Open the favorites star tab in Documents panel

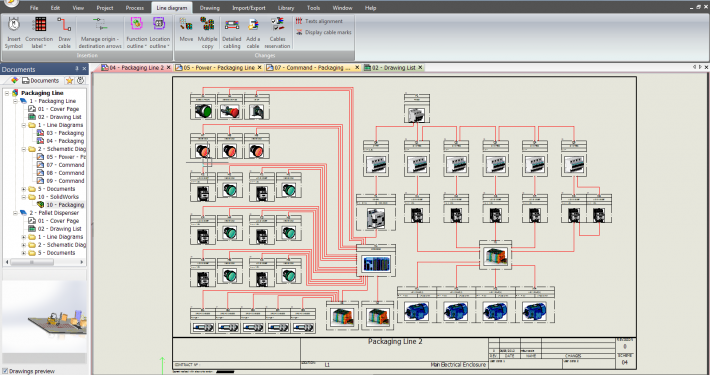(x=69, y=80)
